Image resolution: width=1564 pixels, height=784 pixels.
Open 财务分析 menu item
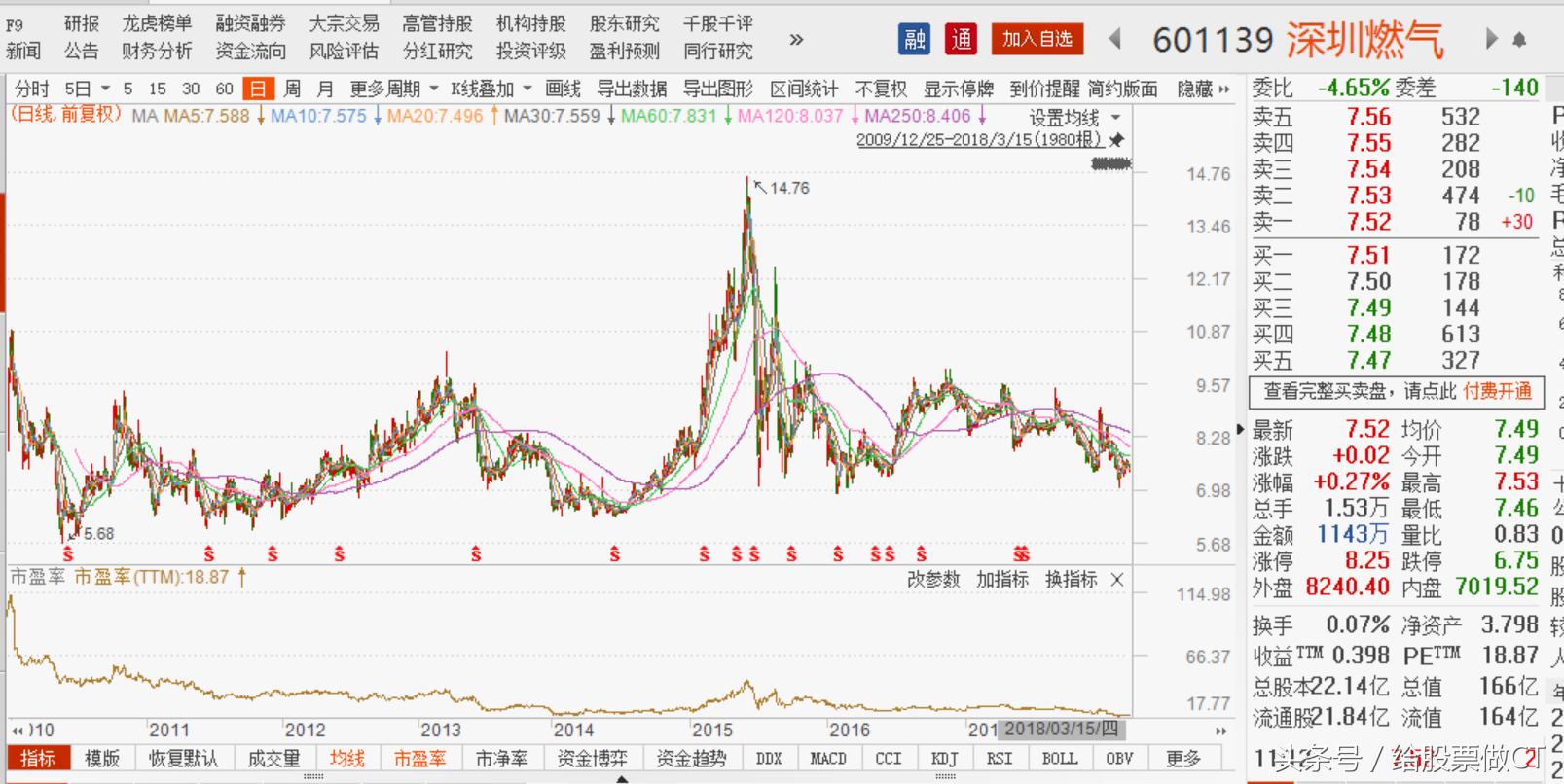(x=158, y=51)
